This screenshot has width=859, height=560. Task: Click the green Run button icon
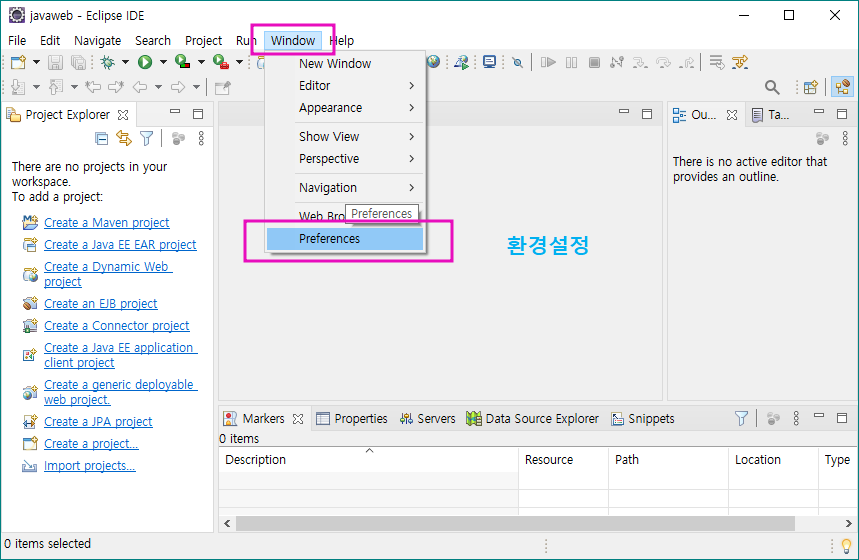pos(145,62)
